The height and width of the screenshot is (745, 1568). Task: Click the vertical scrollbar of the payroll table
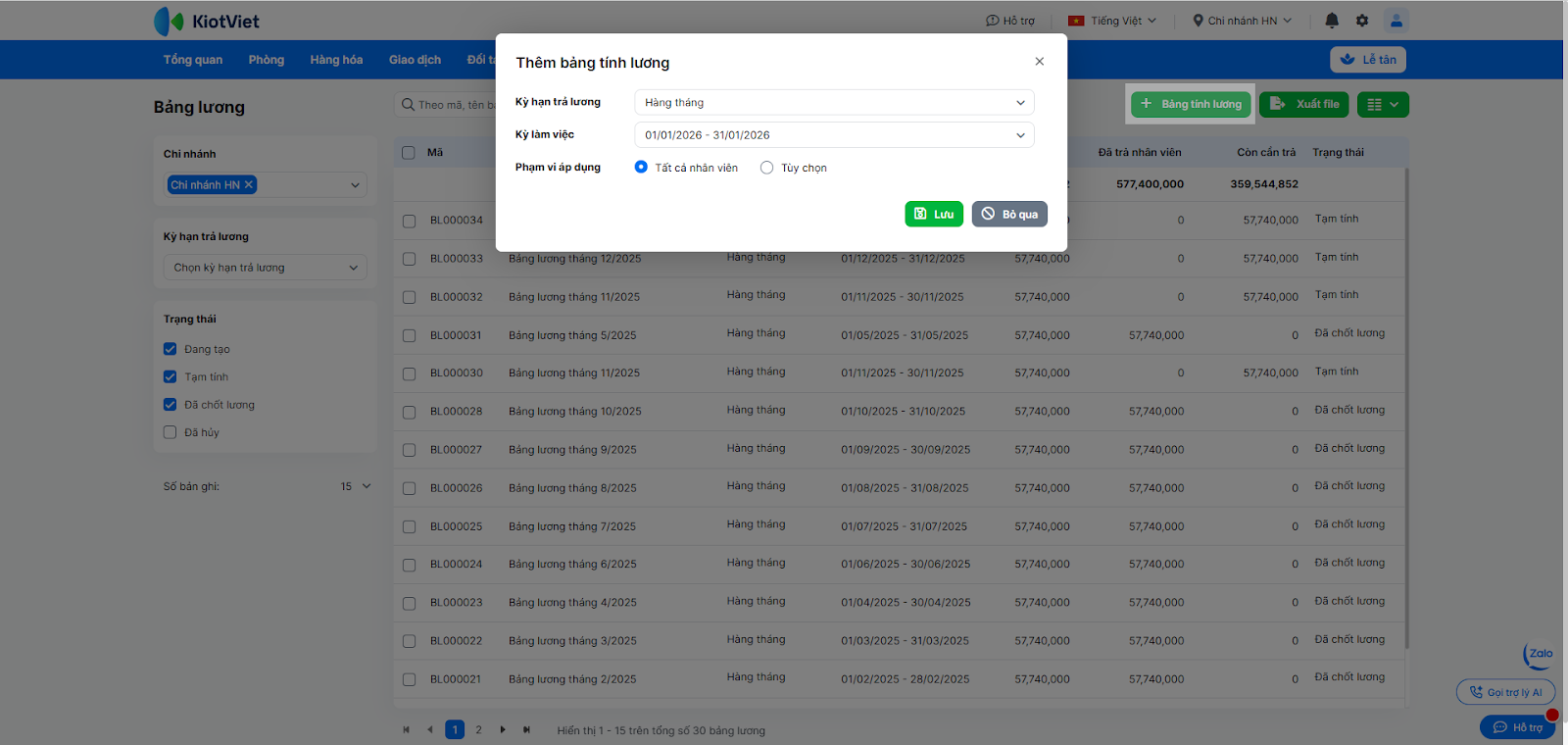pos(1407,408)
